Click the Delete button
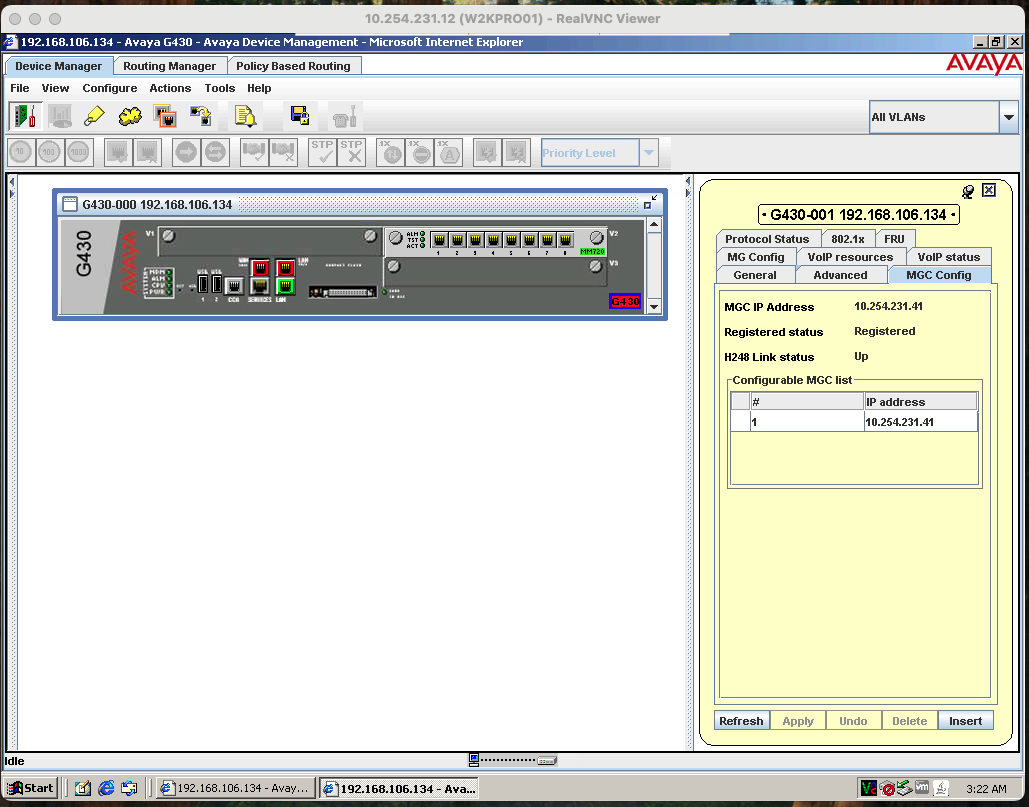The image size is (1029, 807). (x=910, y=720)
